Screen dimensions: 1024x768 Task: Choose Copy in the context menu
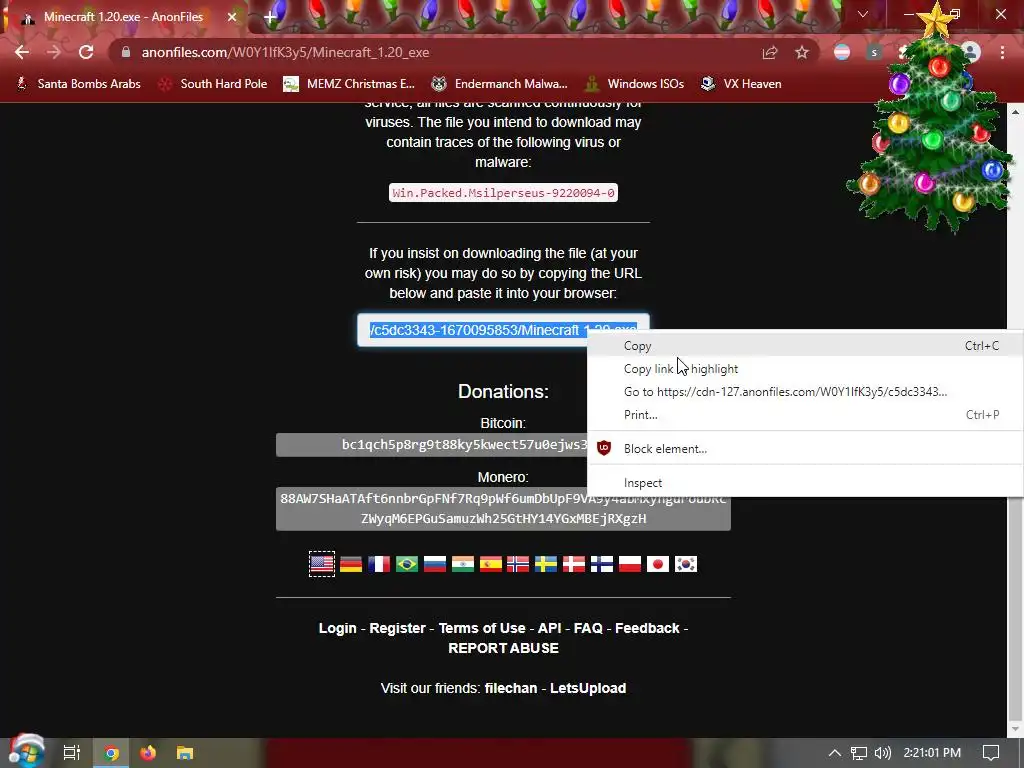(x=805, y=345)
